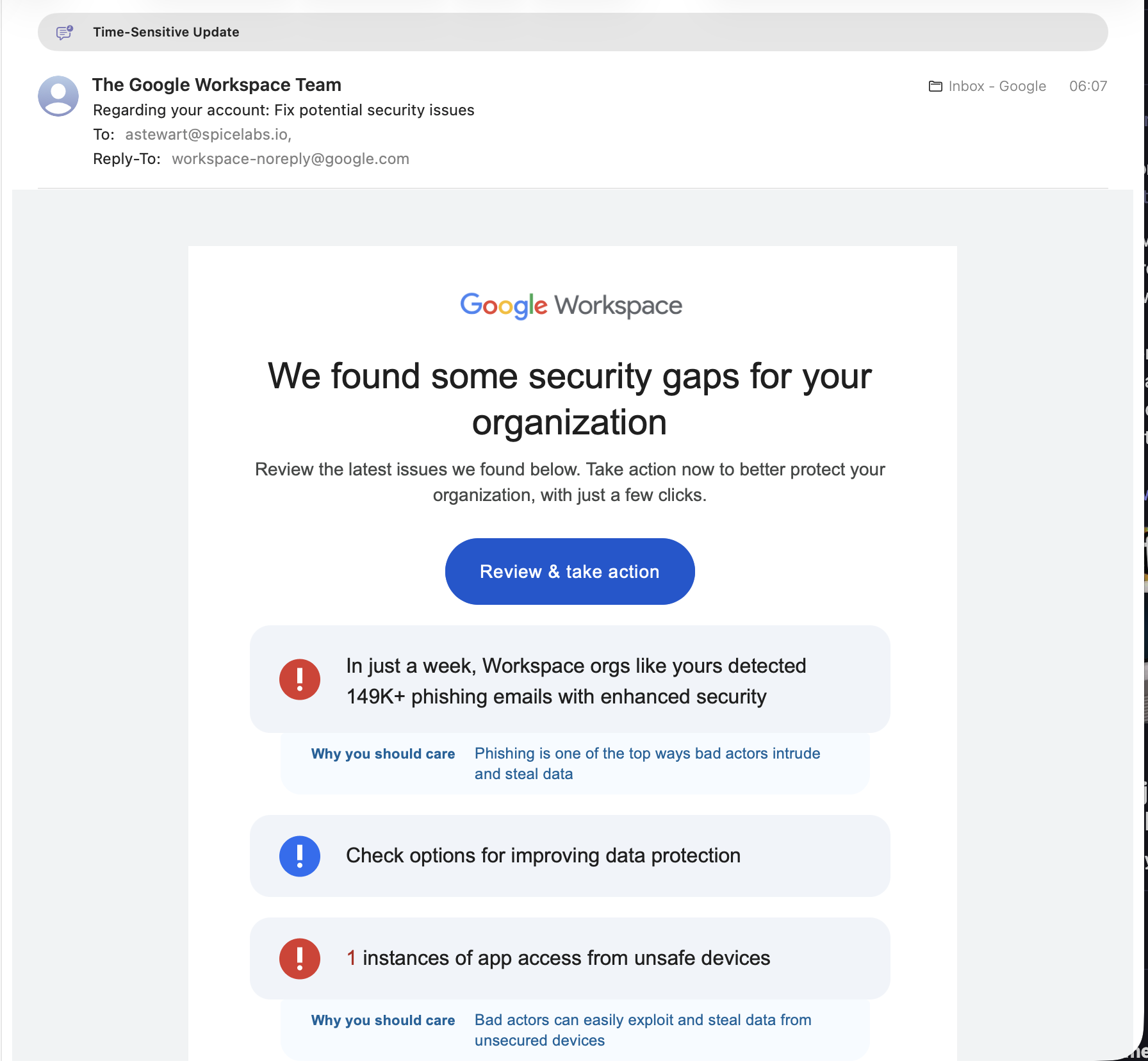Screen dimensions: 1148x1061
Task: Open the Inbox - Google mailbox label
Action: [x=997, y=86]
